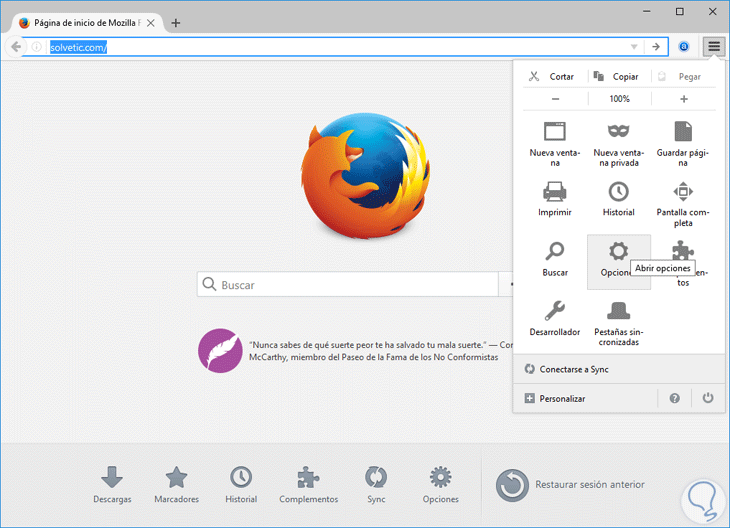
Task: Open the address bar history dropdown arrow
Action: pyautogui.click(x=634, y=47)
